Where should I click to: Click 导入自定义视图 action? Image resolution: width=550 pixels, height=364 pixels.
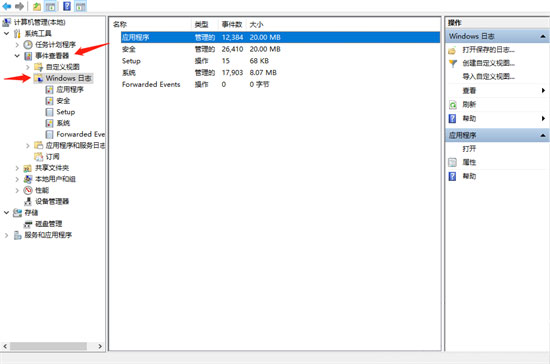point(489,76)
